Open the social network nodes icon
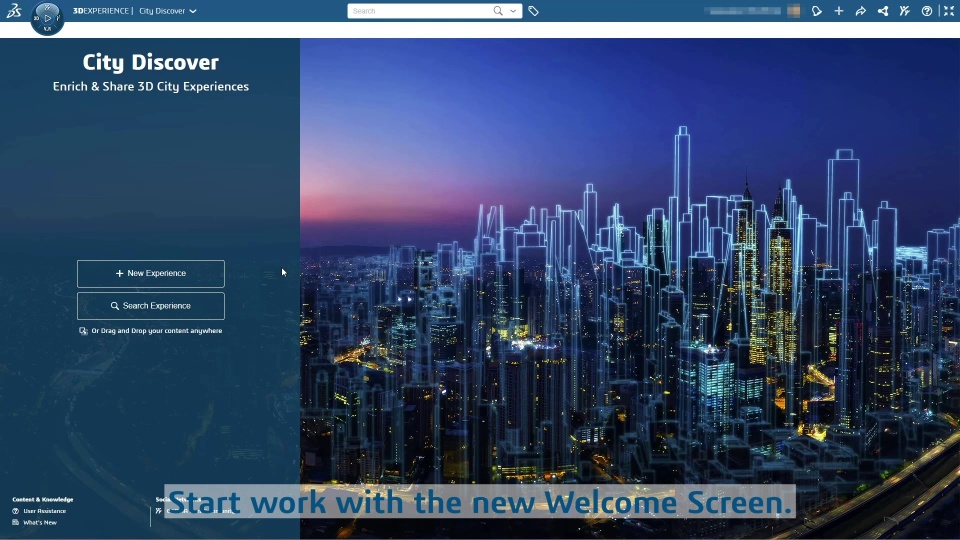This screenshot has height=540, width=960. 883,11
